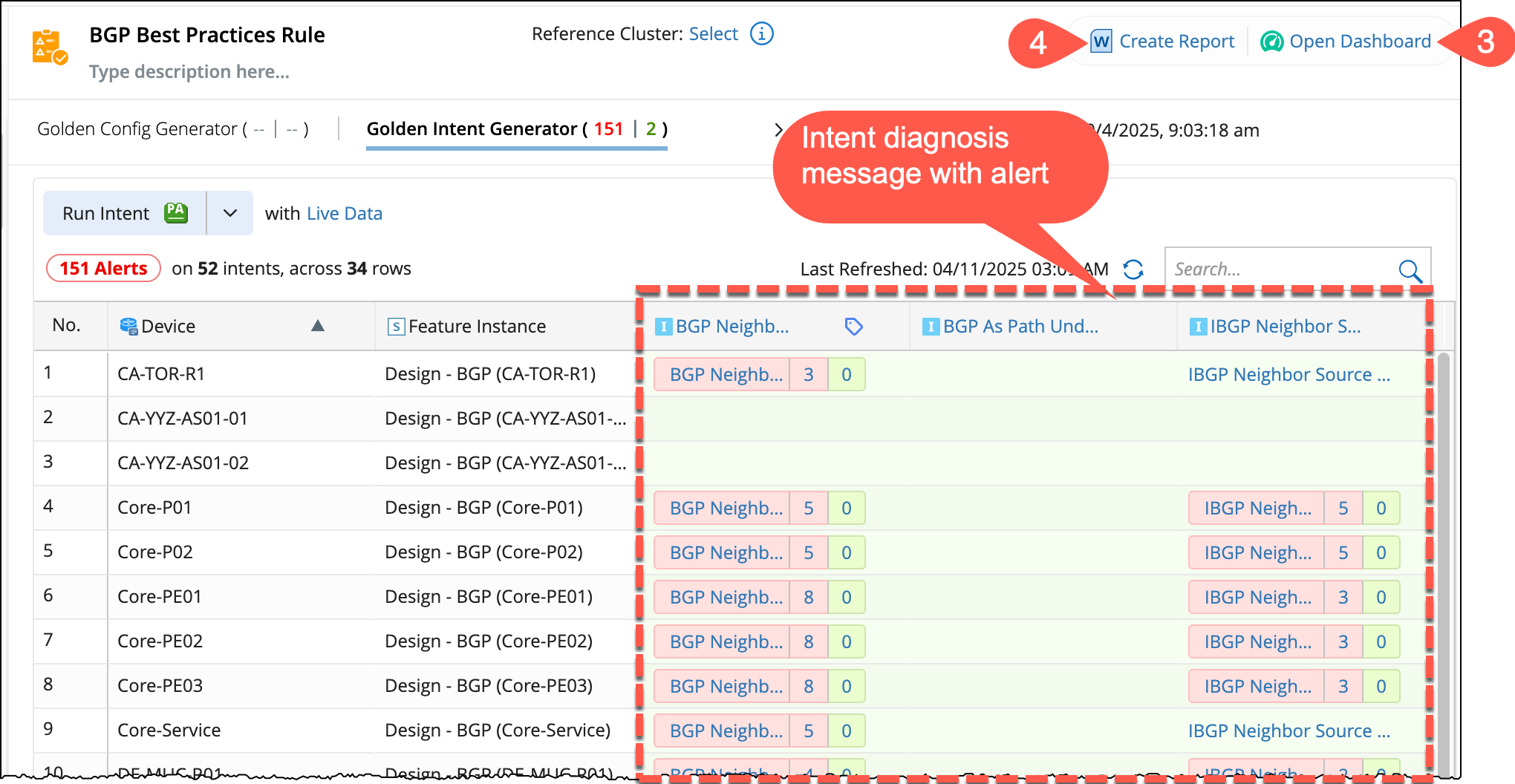
Task: Click the BGP Best Practices Rule title
Action: pos(207,35)
